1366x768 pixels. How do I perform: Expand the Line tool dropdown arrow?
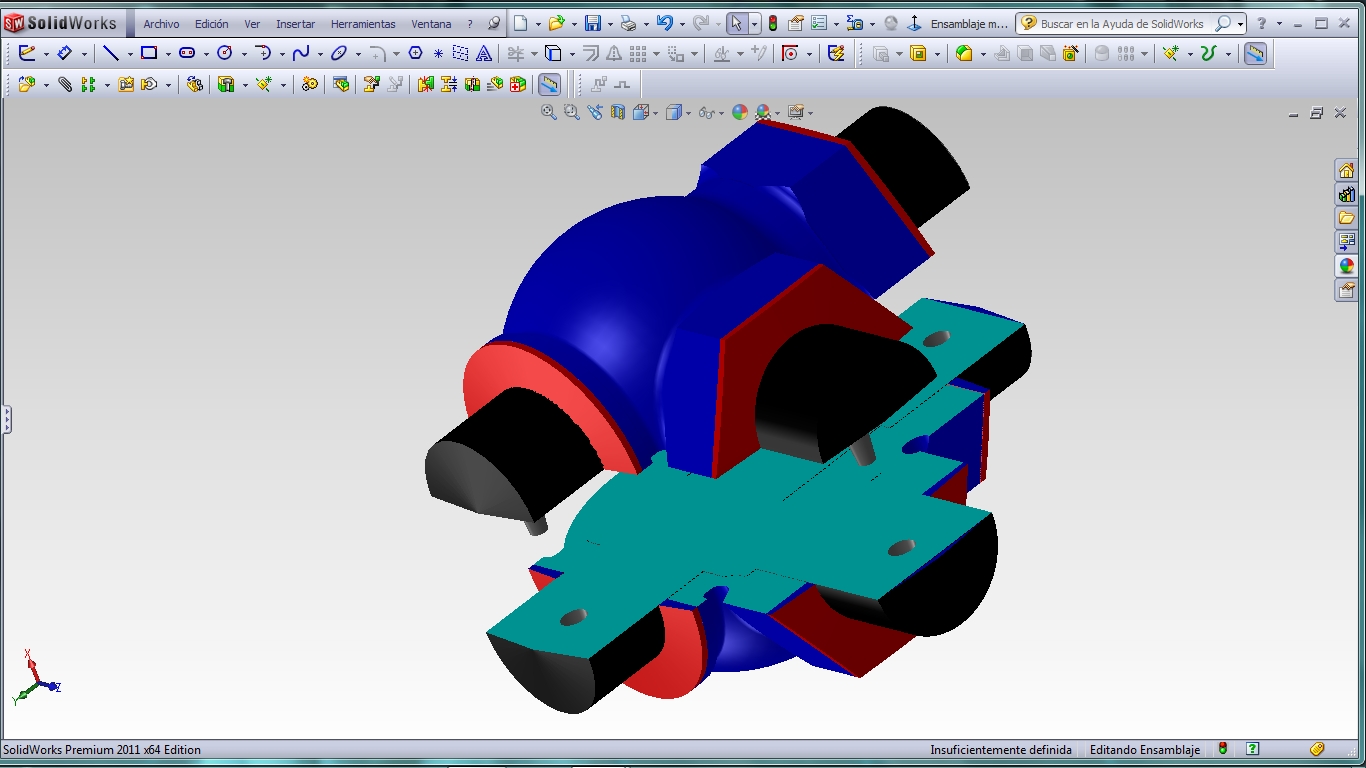click(130, 54)
